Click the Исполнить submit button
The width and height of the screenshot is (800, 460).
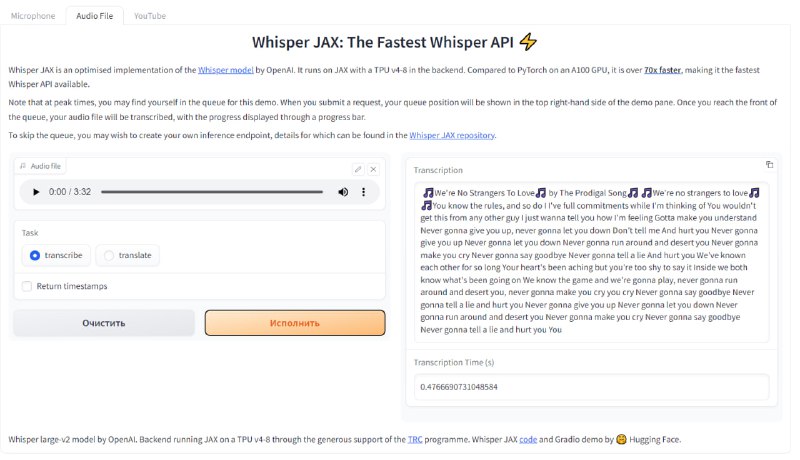[295, 323]
